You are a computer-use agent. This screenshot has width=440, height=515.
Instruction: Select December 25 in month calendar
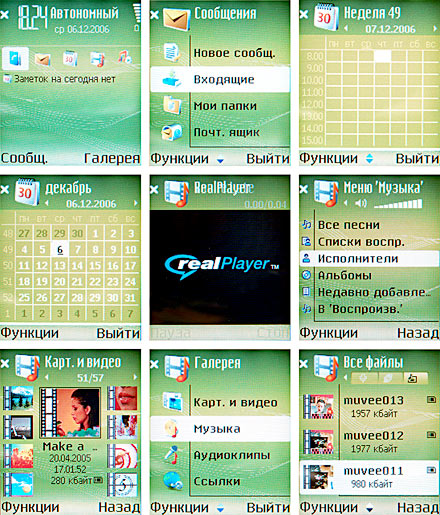point(24,297)
